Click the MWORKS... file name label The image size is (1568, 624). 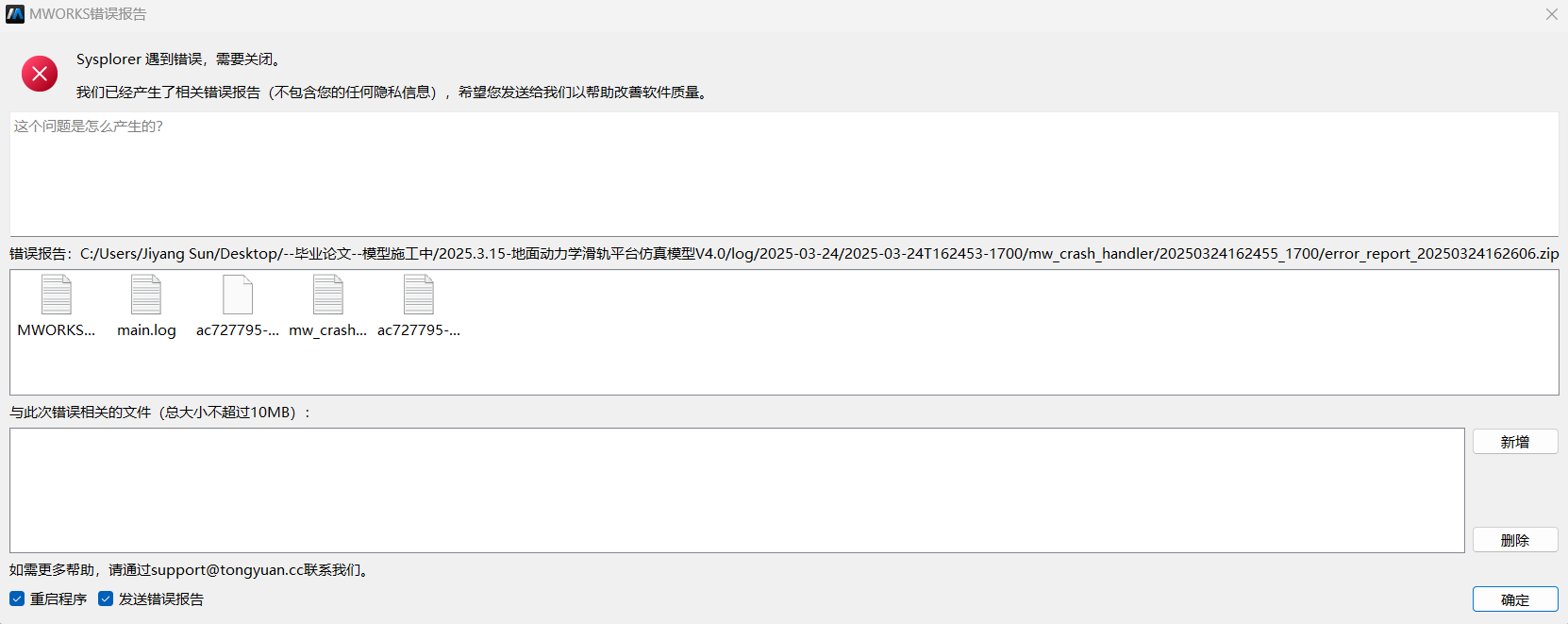(57, 330)
